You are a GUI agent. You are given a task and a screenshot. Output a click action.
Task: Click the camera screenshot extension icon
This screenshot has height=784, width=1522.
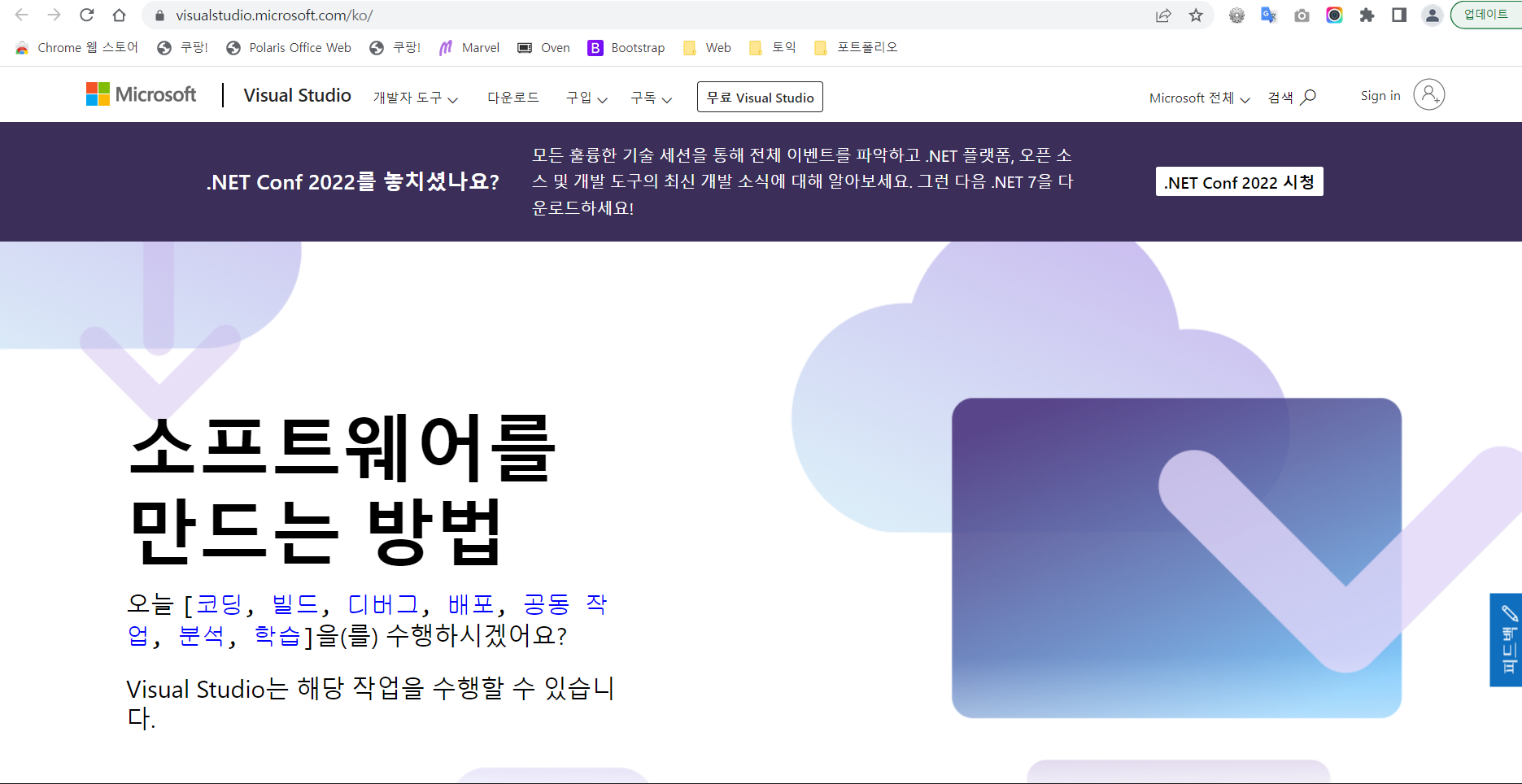pyautogui.click(x=1302, y=15)
